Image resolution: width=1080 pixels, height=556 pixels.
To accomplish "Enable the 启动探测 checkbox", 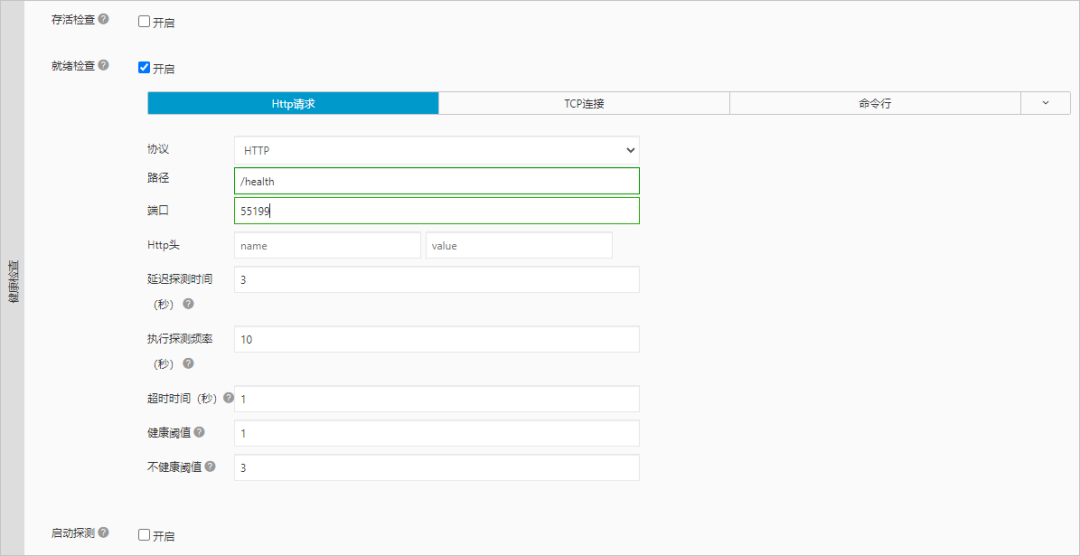I will [144, 535].
